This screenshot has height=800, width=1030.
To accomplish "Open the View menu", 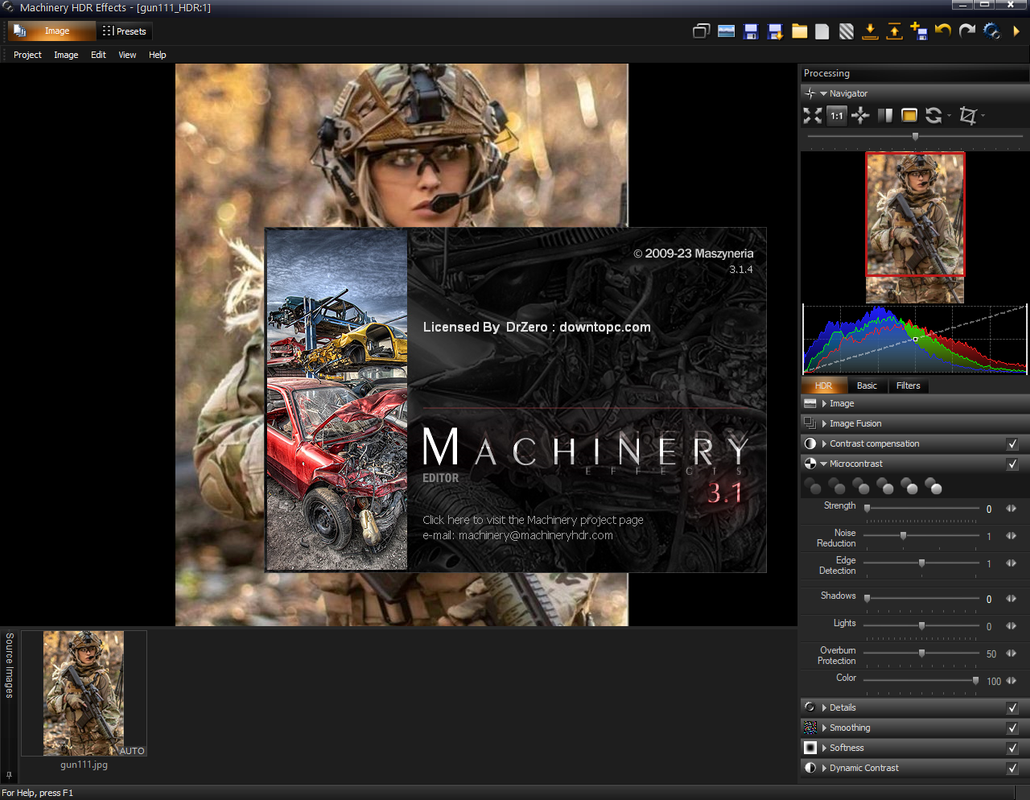I will 127,55.
